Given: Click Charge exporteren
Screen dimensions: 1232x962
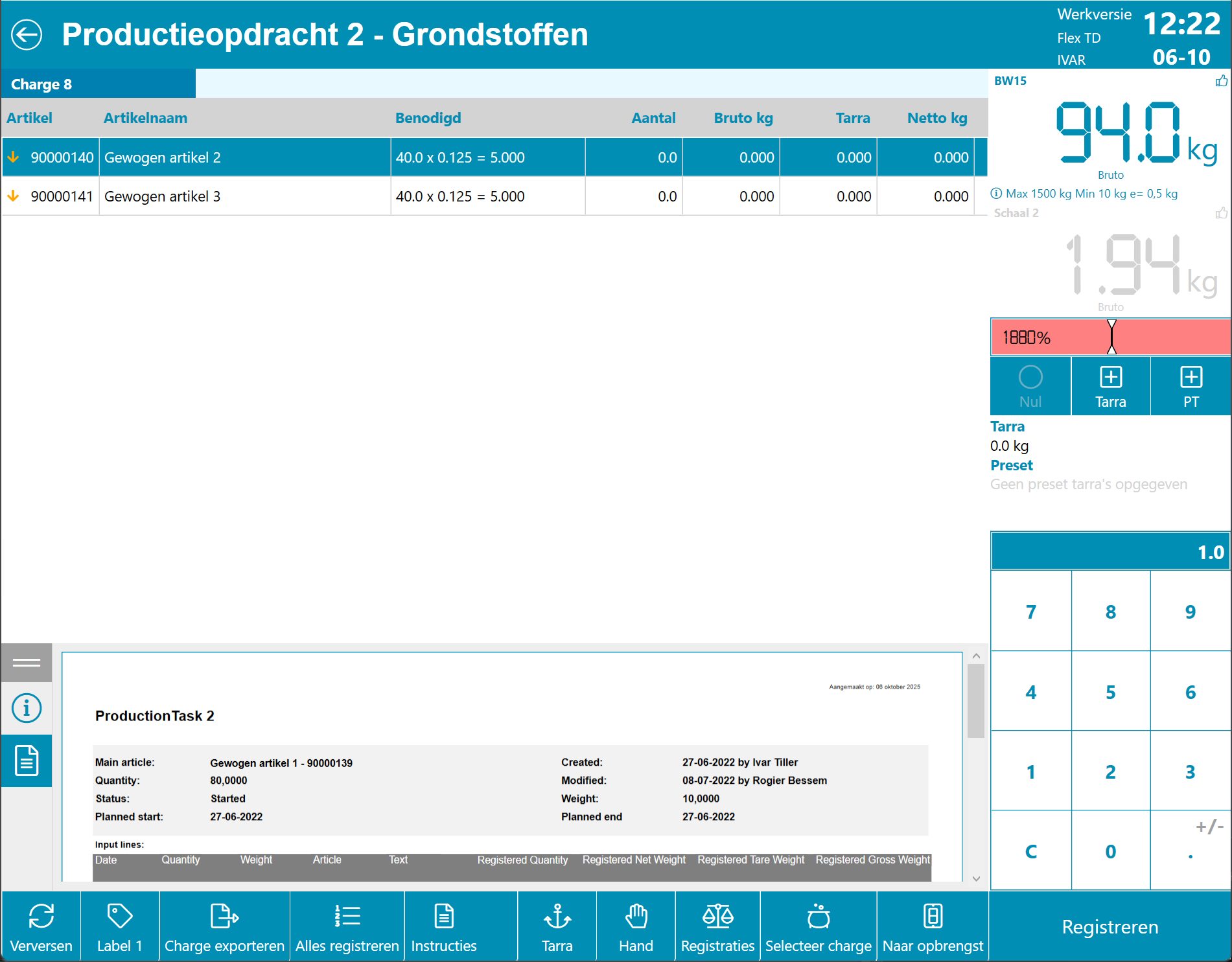Looking at the screenshot, I should (x=224, y=926).
